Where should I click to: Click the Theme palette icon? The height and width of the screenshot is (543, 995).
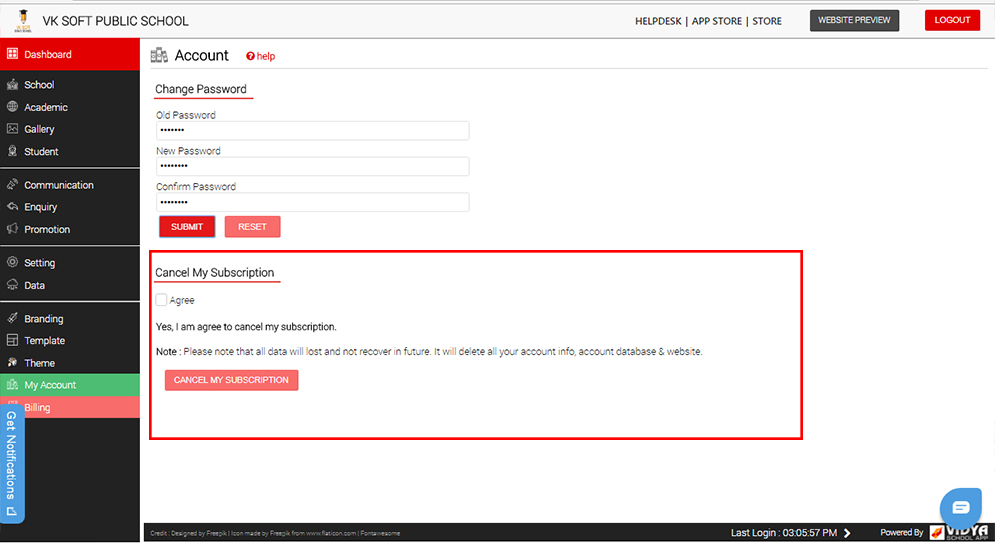(12, 362)
